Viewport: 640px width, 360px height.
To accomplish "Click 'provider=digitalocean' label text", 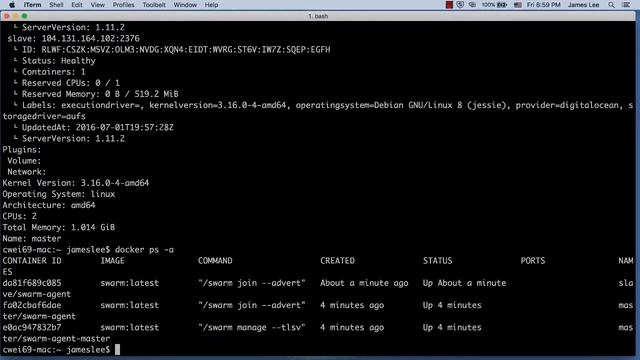I will (x=567, y=105).
